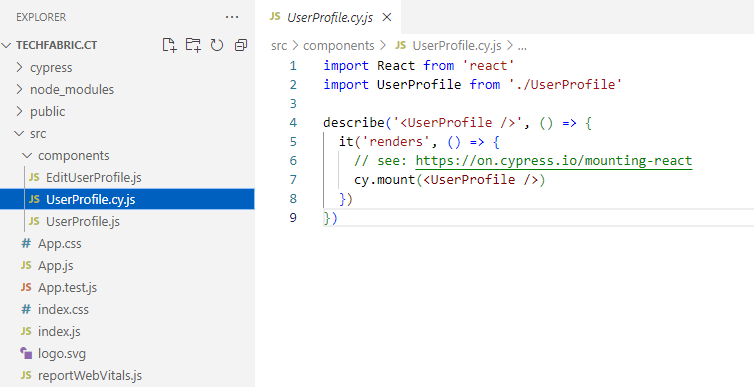Refresh the Explorer tree
The width and height of the screenshot is (754, 387).
pos(217,45)
